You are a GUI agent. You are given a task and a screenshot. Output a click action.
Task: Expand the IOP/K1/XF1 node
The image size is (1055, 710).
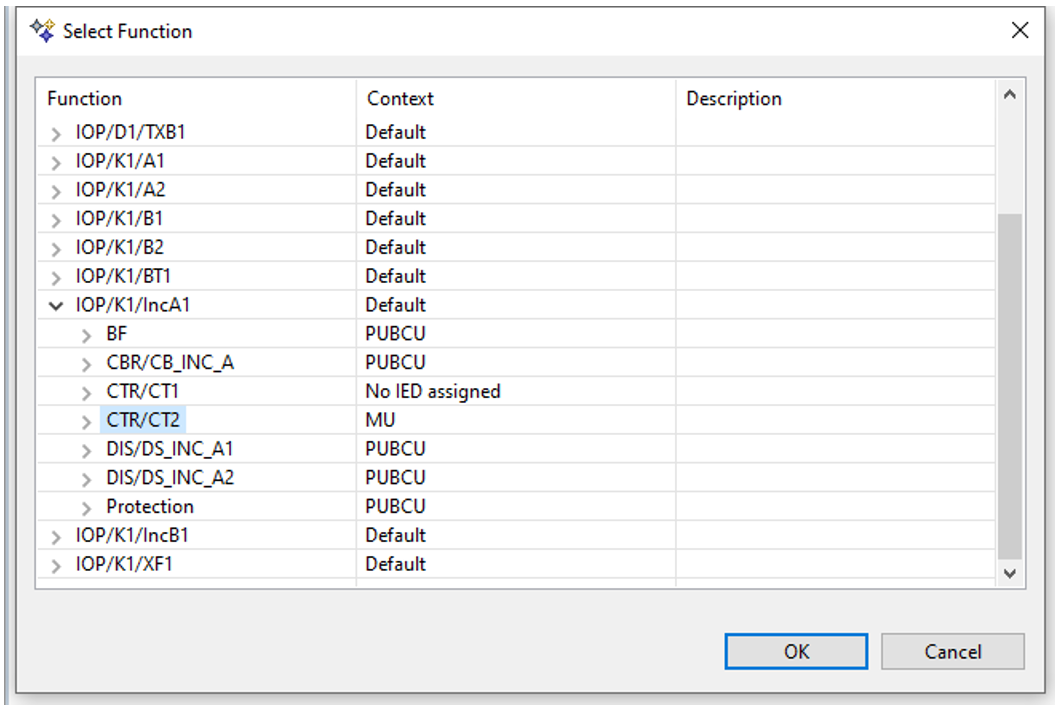57,565
